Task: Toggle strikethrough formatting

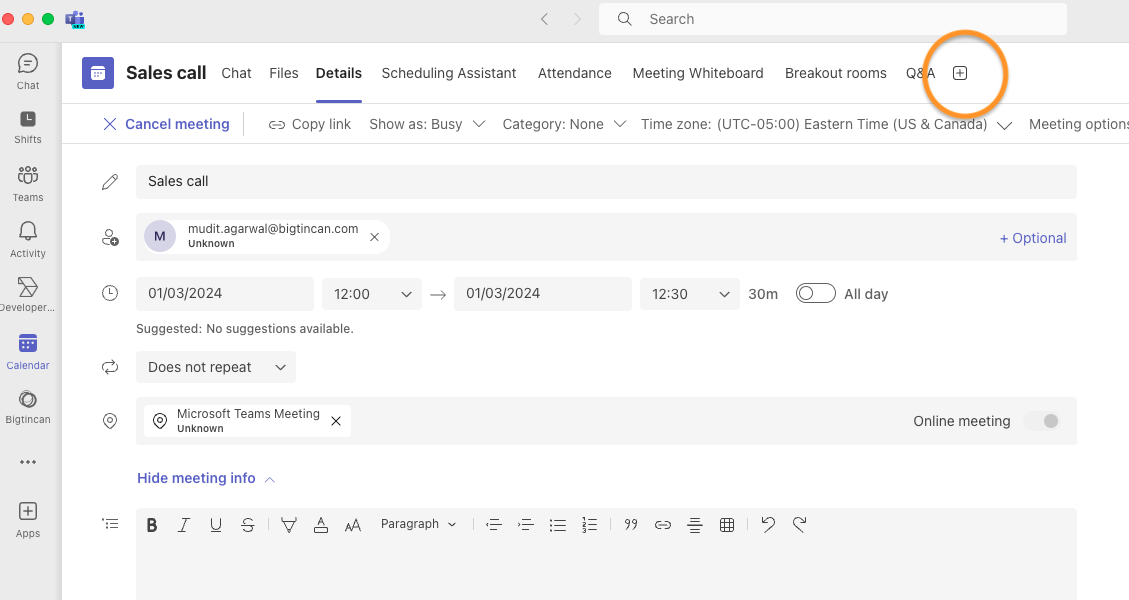Action: tap(248, 525)
